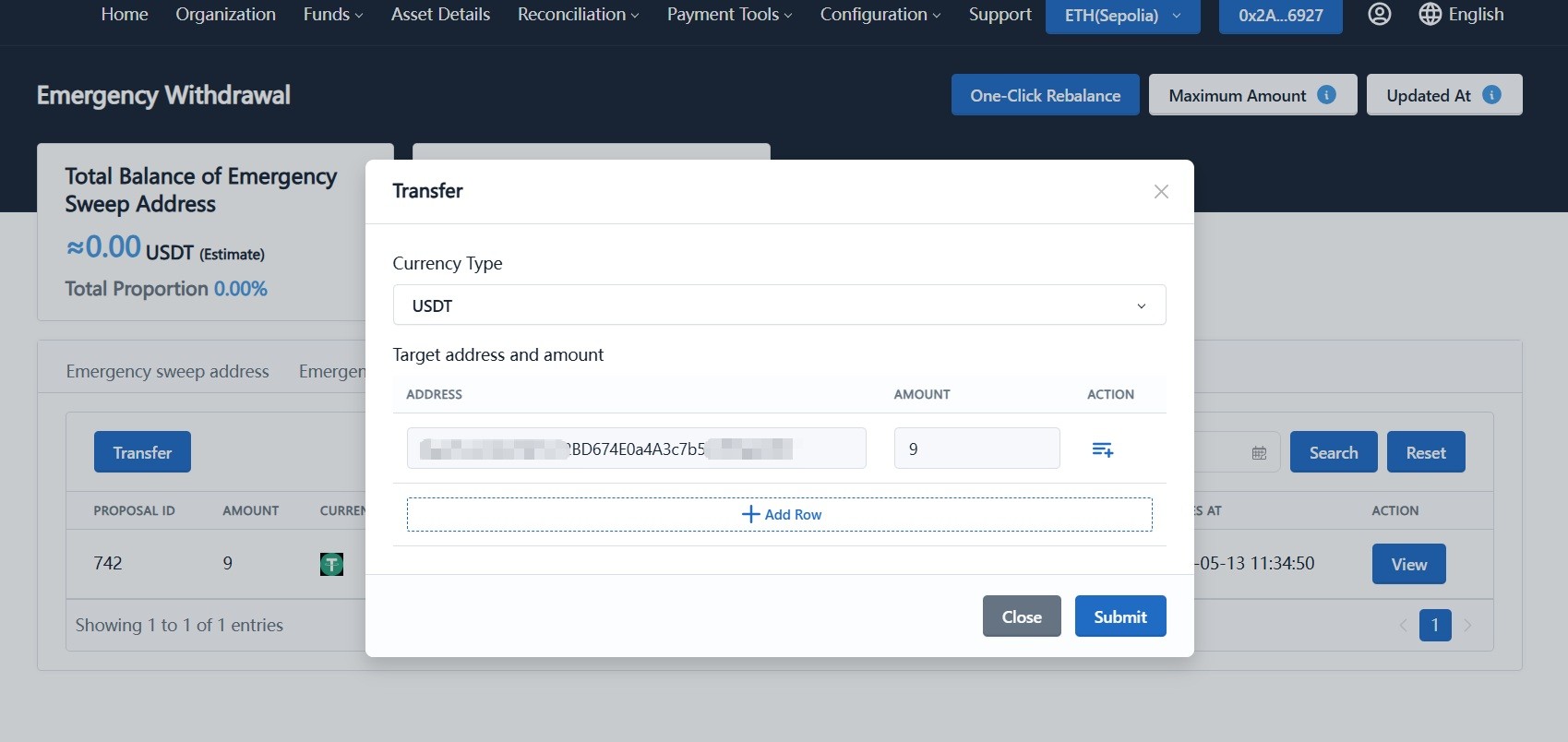Click timestamp 11:34:50 in row 742

[1282, 563]
